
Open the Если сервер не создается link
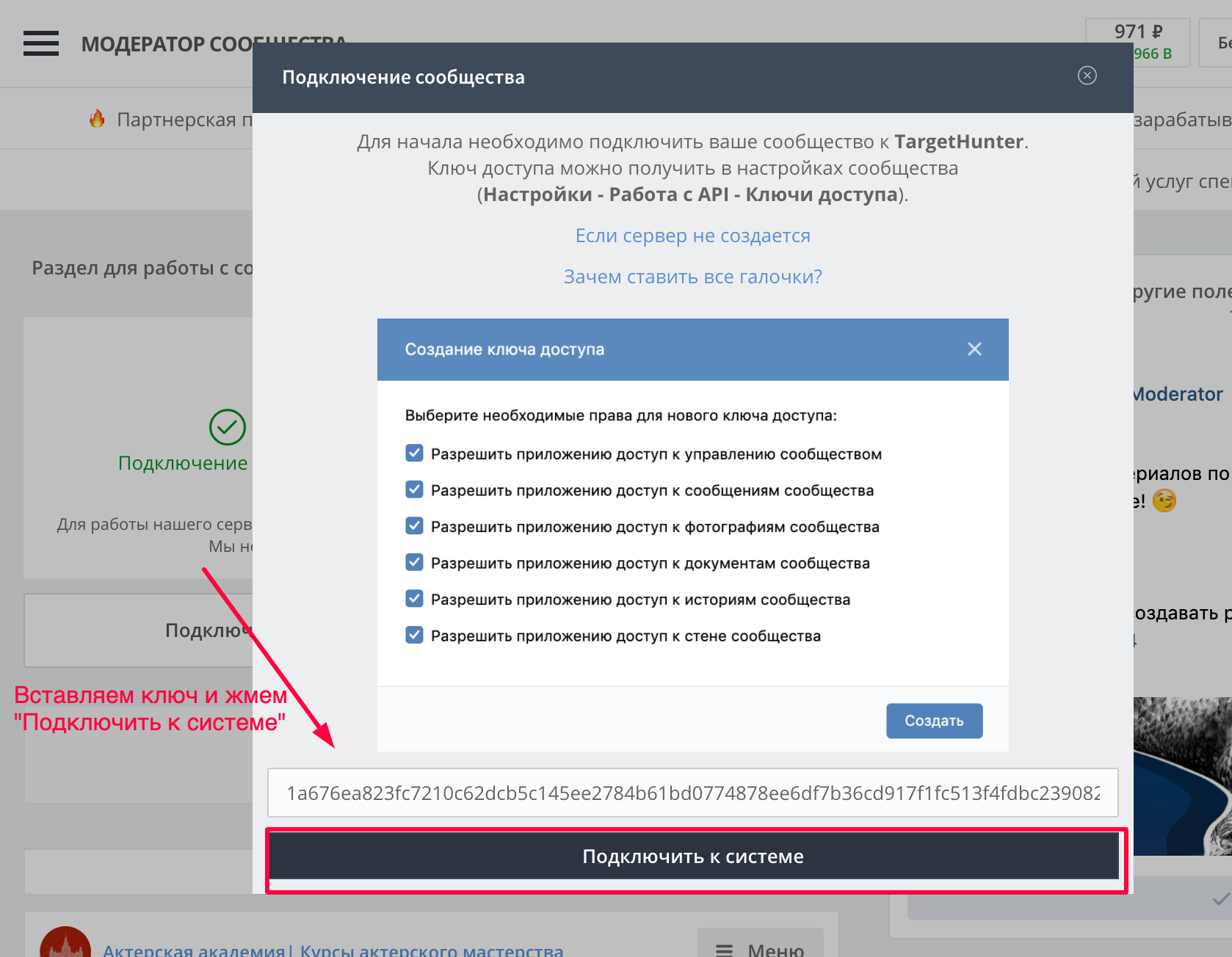tap(693, 236)
